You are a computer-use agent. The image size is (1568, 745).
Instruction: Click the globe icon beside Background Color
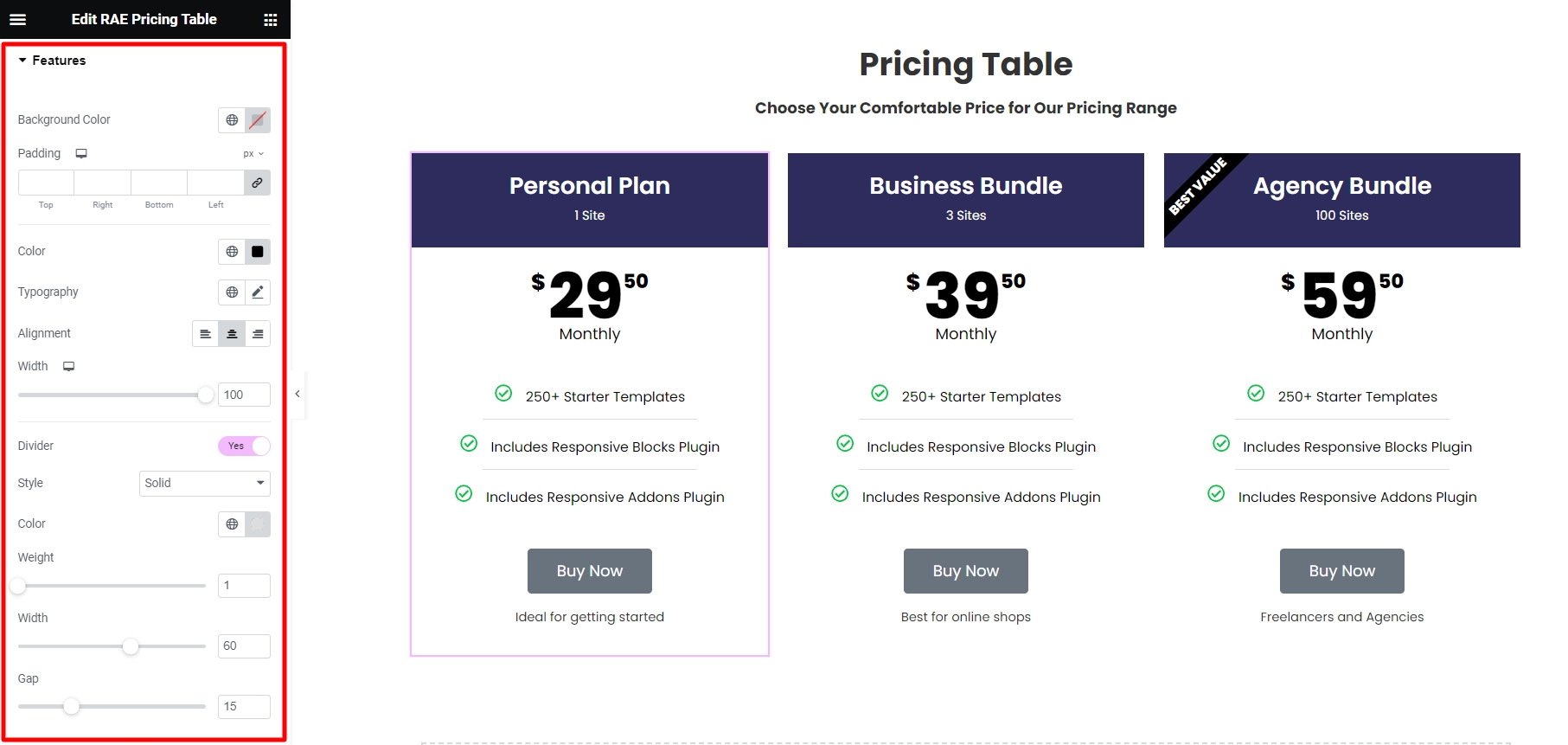(x=232, y=120)
